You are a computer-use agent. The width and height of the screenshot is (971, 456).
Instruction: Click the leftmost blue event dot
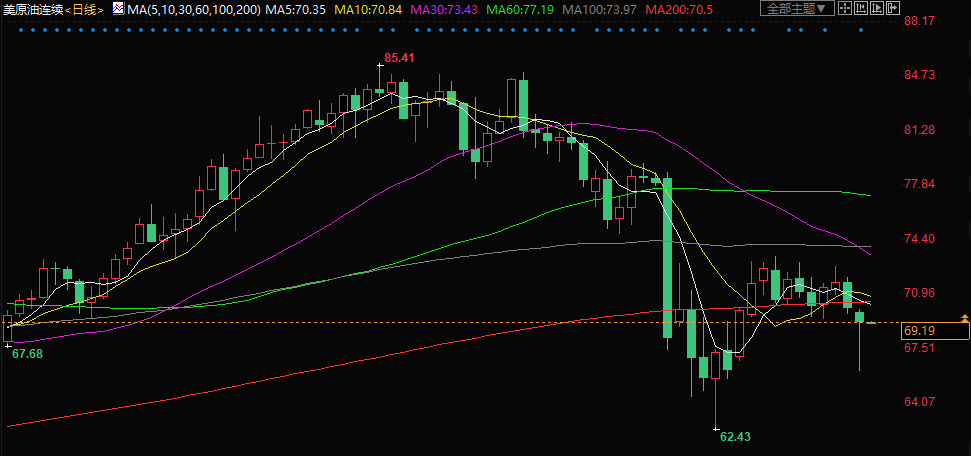coord(21,30)
